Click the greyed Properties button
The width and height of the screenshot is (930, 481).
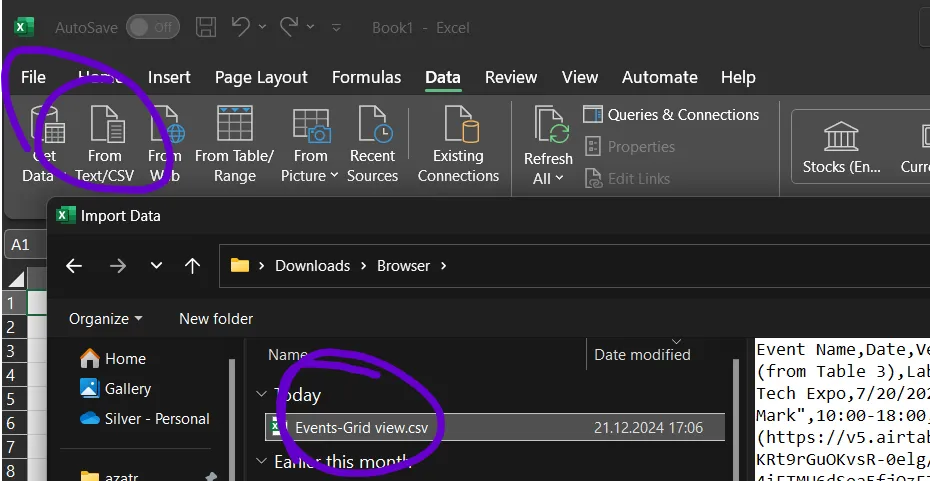[x=630, y=146]
